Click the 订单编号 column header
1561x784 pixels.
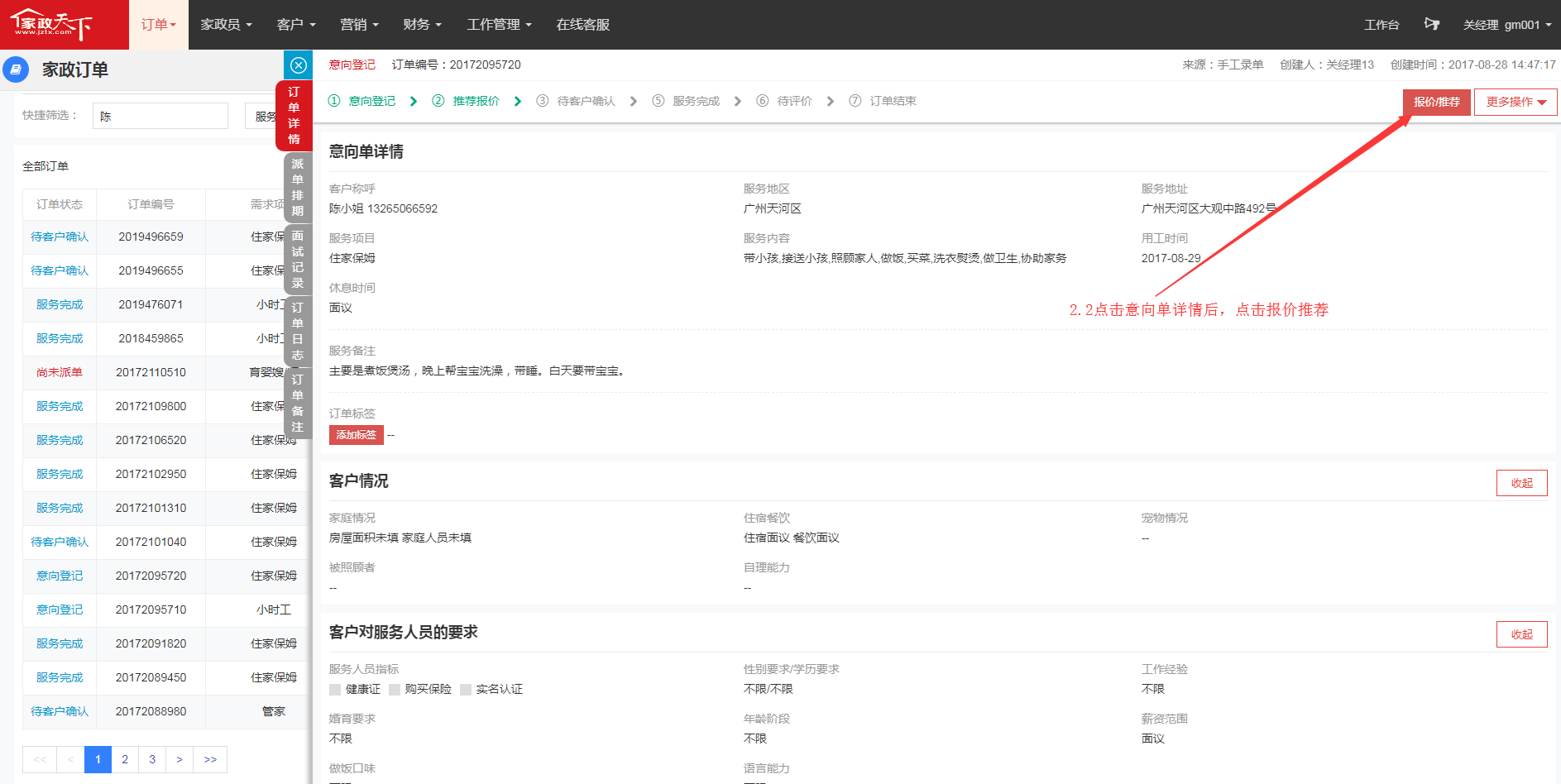[151, 204]
